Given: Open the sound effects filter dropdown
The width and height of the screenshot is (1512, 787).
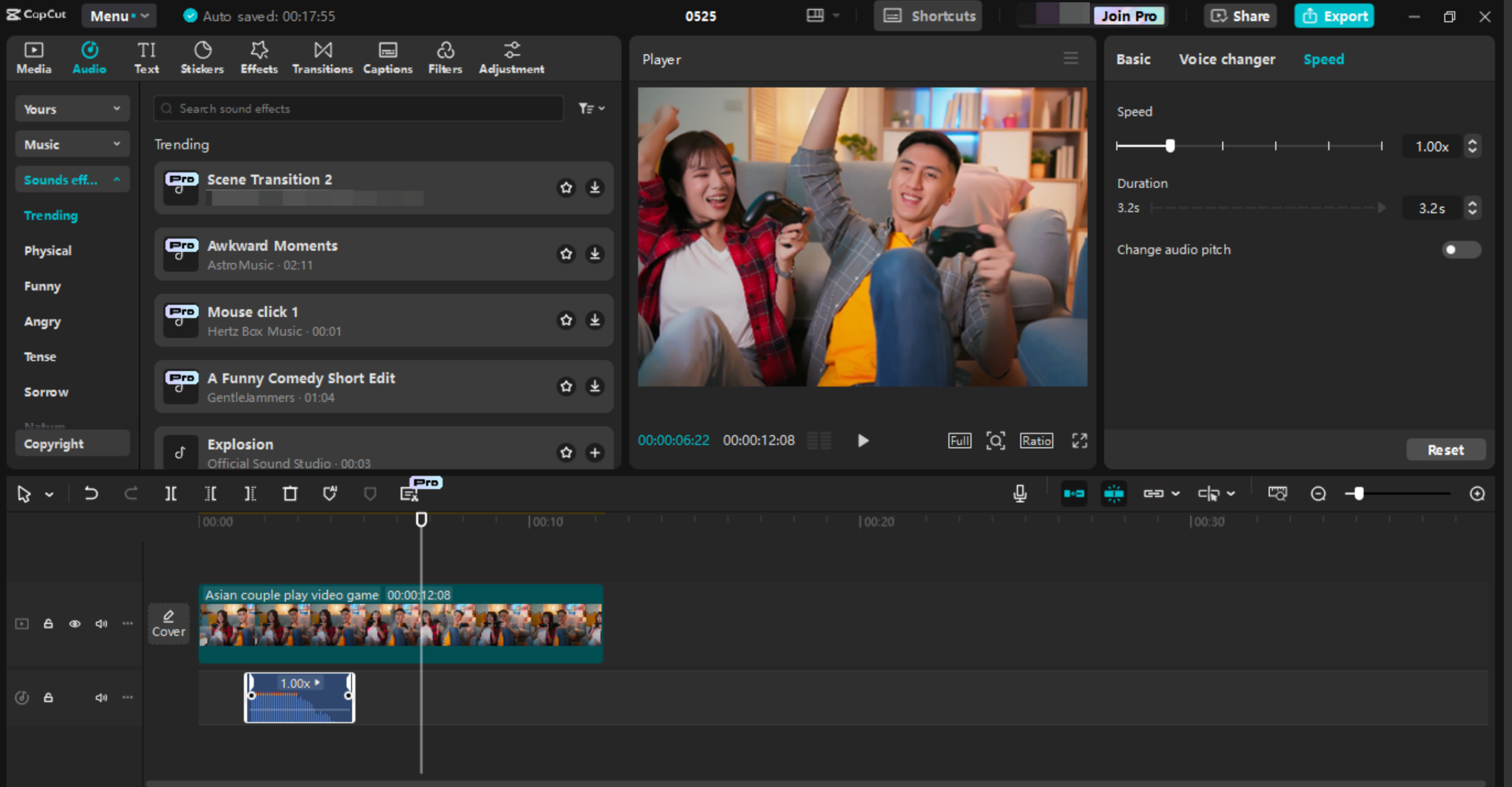Looking at the screenshot, I should (x=590, y=108).
